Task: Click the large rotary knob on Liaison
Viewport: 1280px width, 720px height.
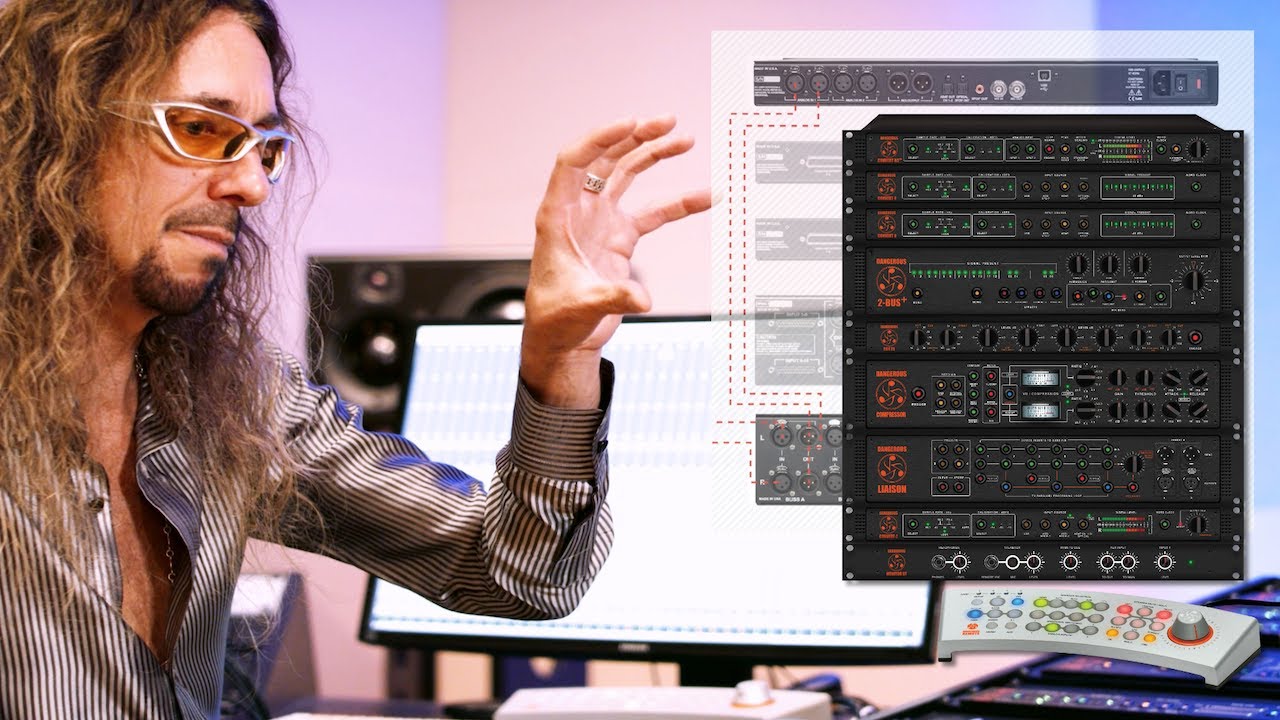Action: tap(1133, 464)
